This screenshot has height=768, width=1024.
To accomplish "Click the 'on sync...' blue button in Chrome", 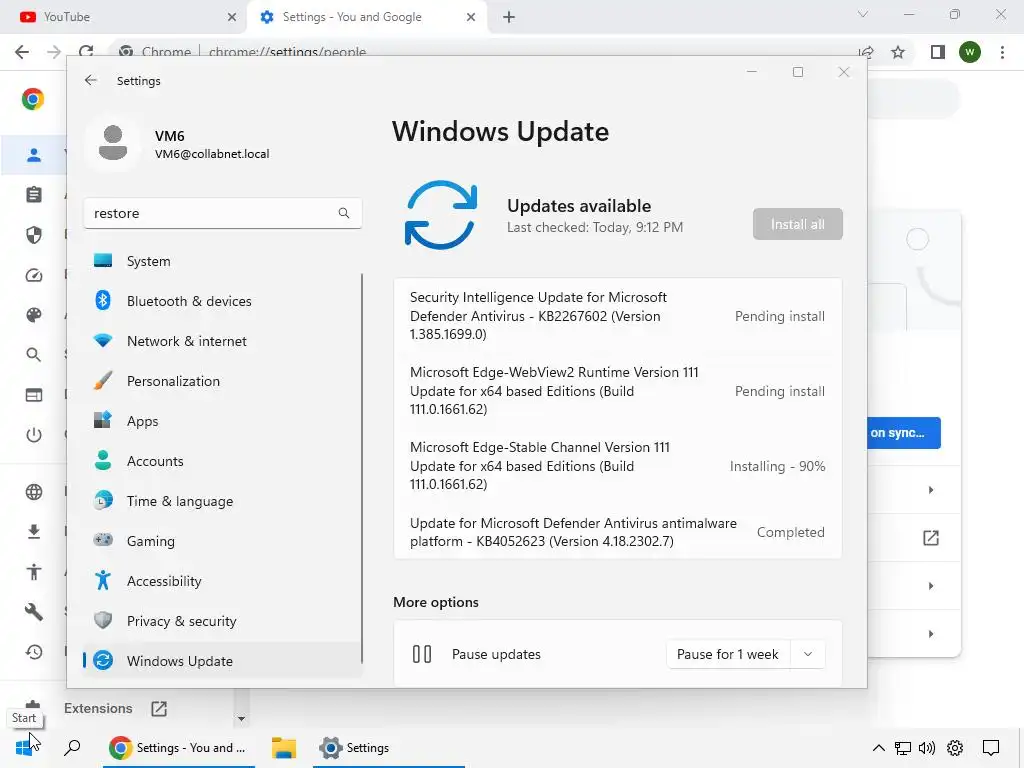I will pyautogui.click(x=904, y=433).
